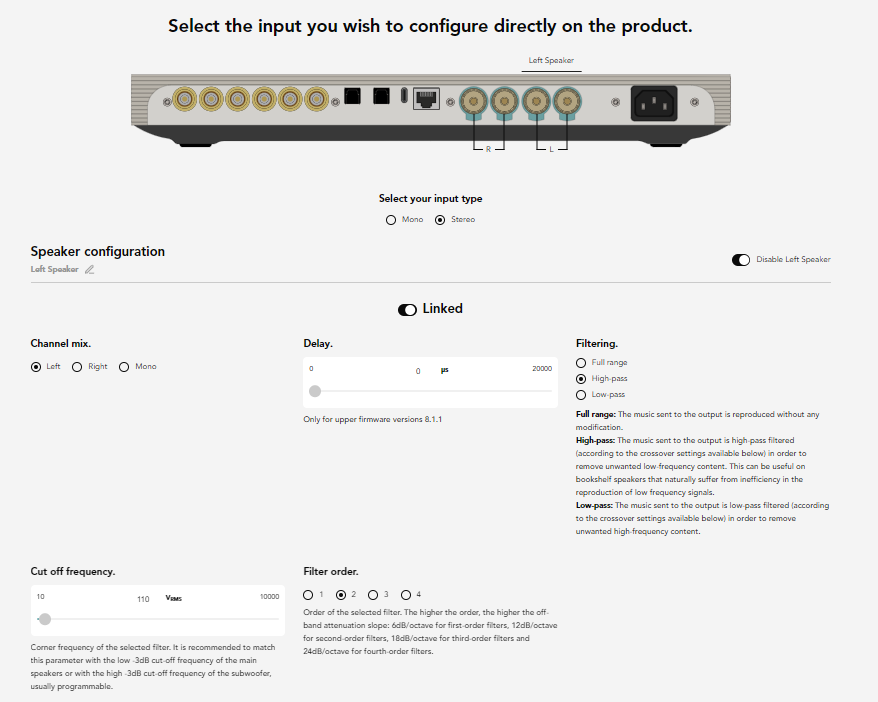Click the L speaker terminal pair label
The width and height of the screenshot is (878, 702).
pos(551,148)
